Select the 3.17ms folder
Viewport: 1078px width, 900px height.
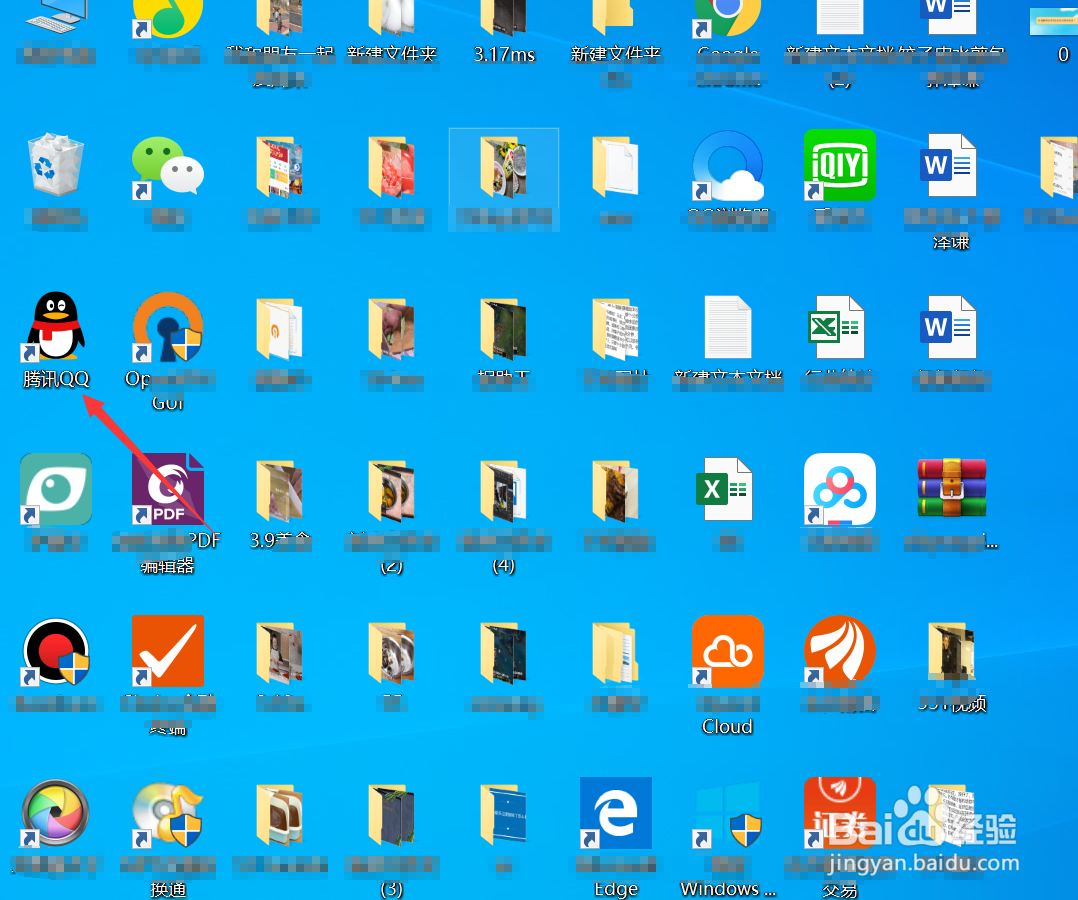[x=504, y=18]
